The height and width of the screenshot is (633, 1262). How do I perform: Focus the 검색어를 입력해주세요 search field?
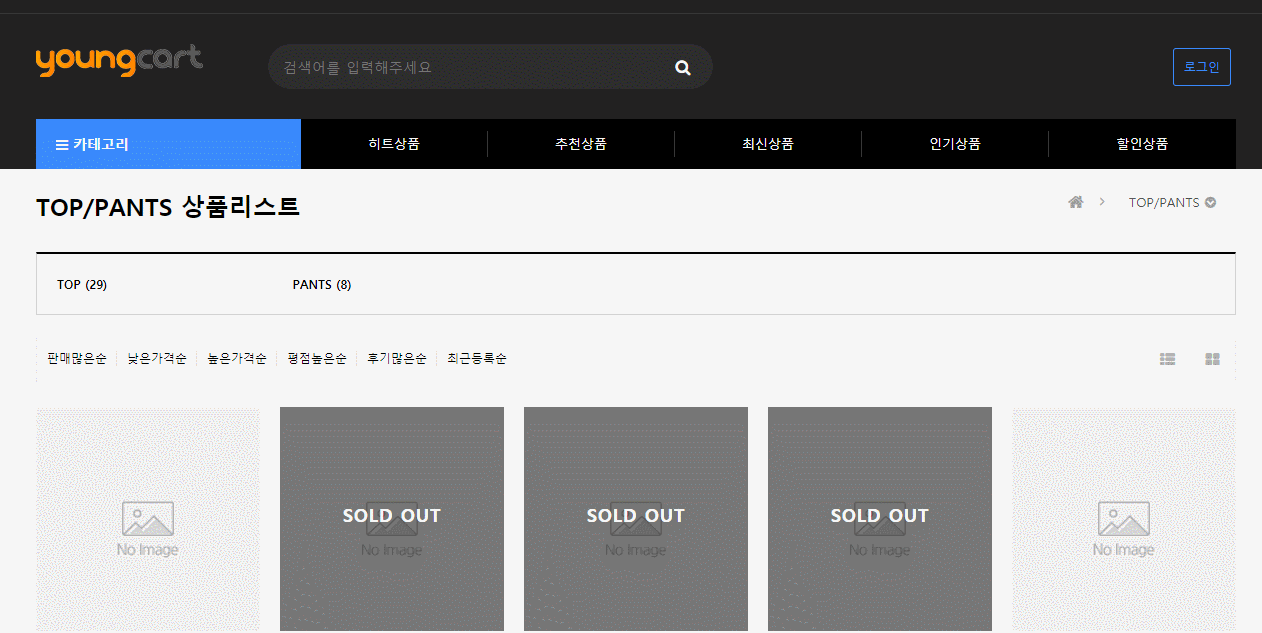pyautogui.click(x=468, y=67)
